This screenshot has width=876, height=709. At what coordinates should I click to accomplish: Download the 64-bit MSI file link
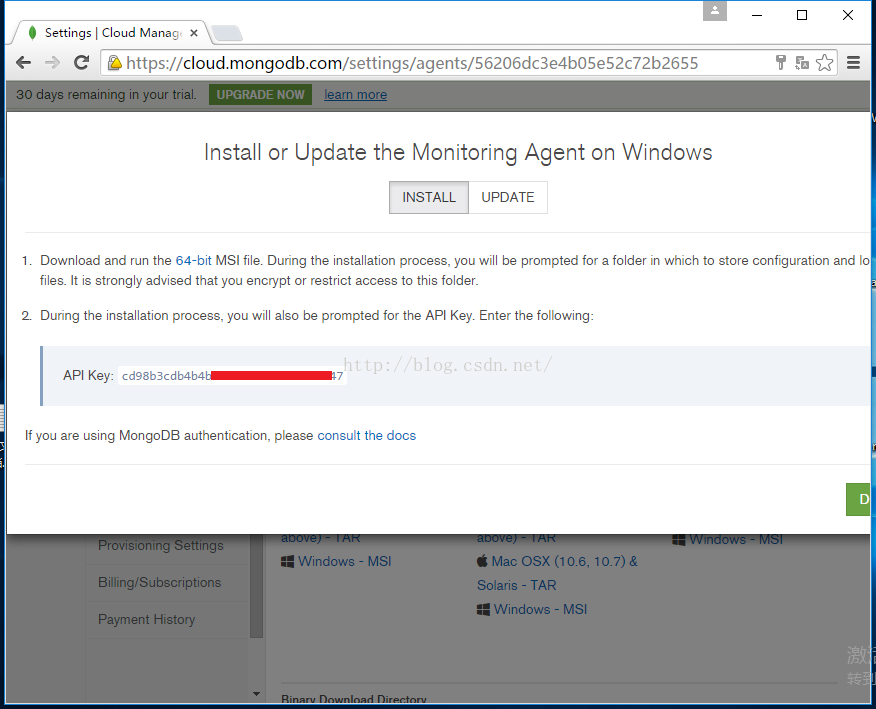(193, 260)
